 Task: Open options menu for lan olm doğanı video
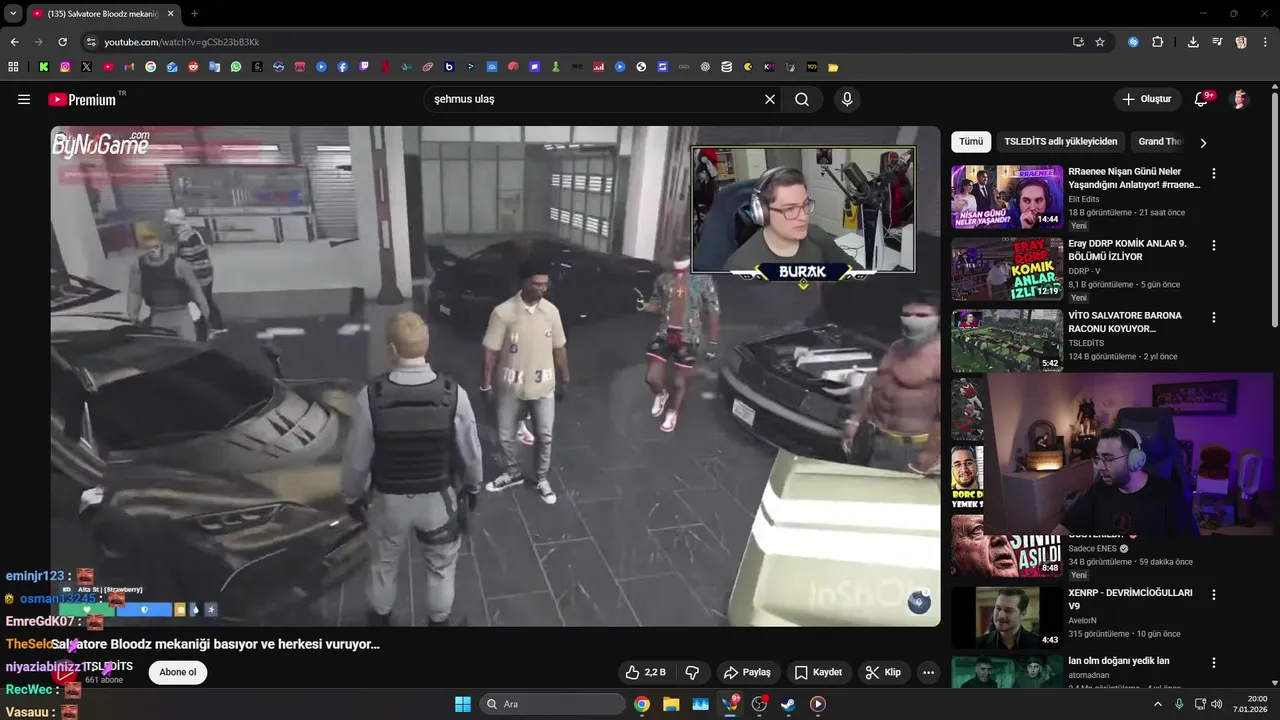pyautogui.click(x=1214, y=662)
